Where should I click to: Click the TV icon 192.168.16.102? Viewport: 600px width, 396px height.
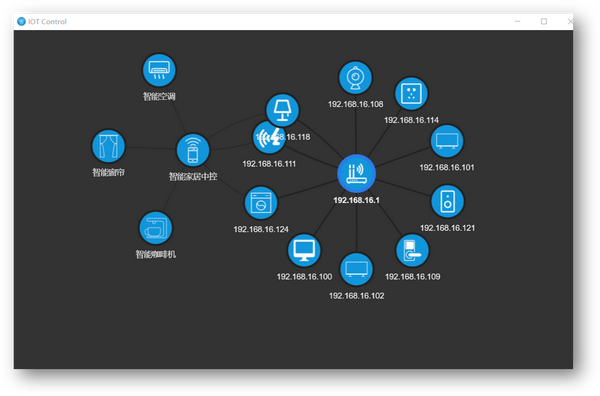pyautogui.click(x=356, y=269)
